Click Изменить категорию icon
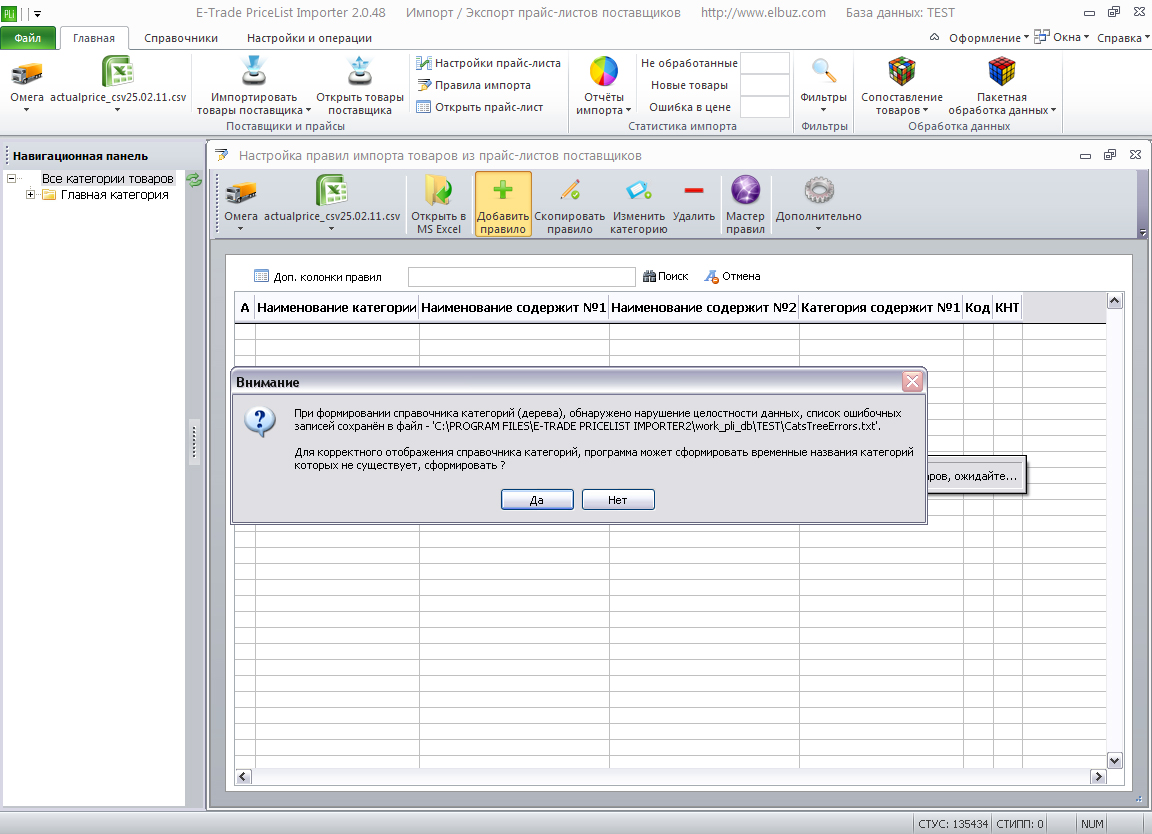1152x834 pixels. (x=638, y=190)
